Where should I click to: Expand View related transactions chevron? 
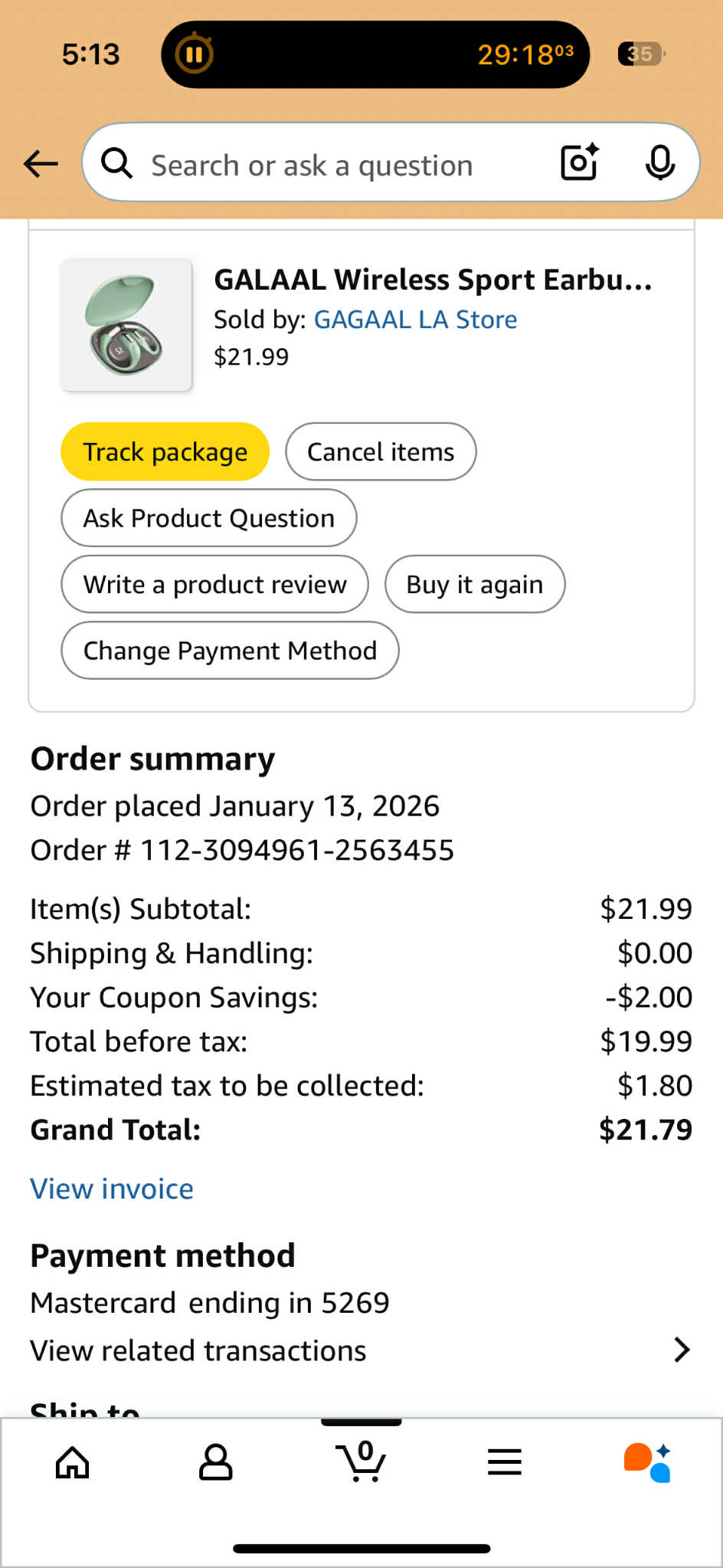coord(681,1350)
